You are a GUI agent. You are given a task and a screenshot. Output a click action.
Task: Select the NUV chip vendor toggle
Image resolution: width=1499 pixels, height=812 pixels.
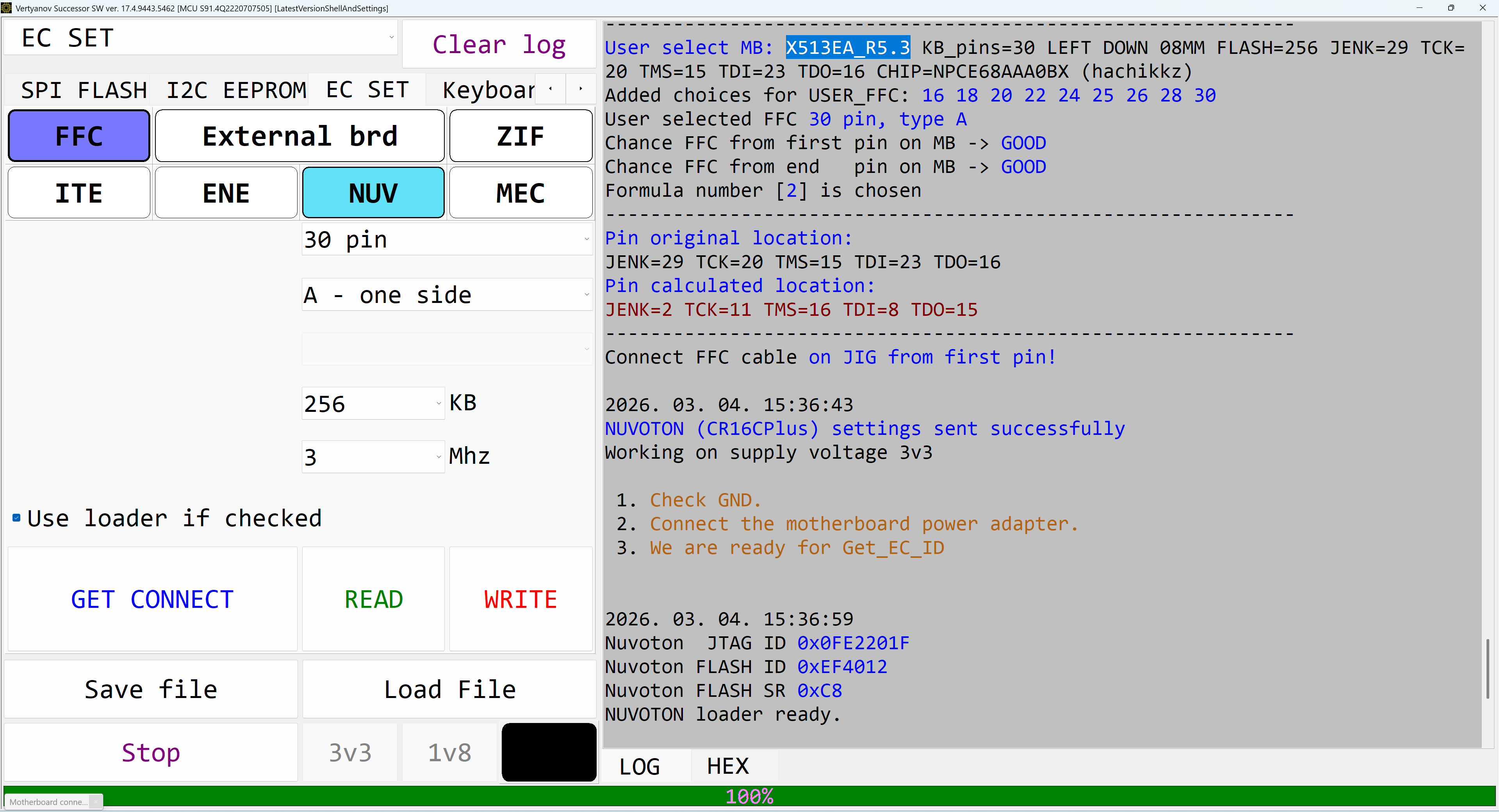tap(373, 193)
